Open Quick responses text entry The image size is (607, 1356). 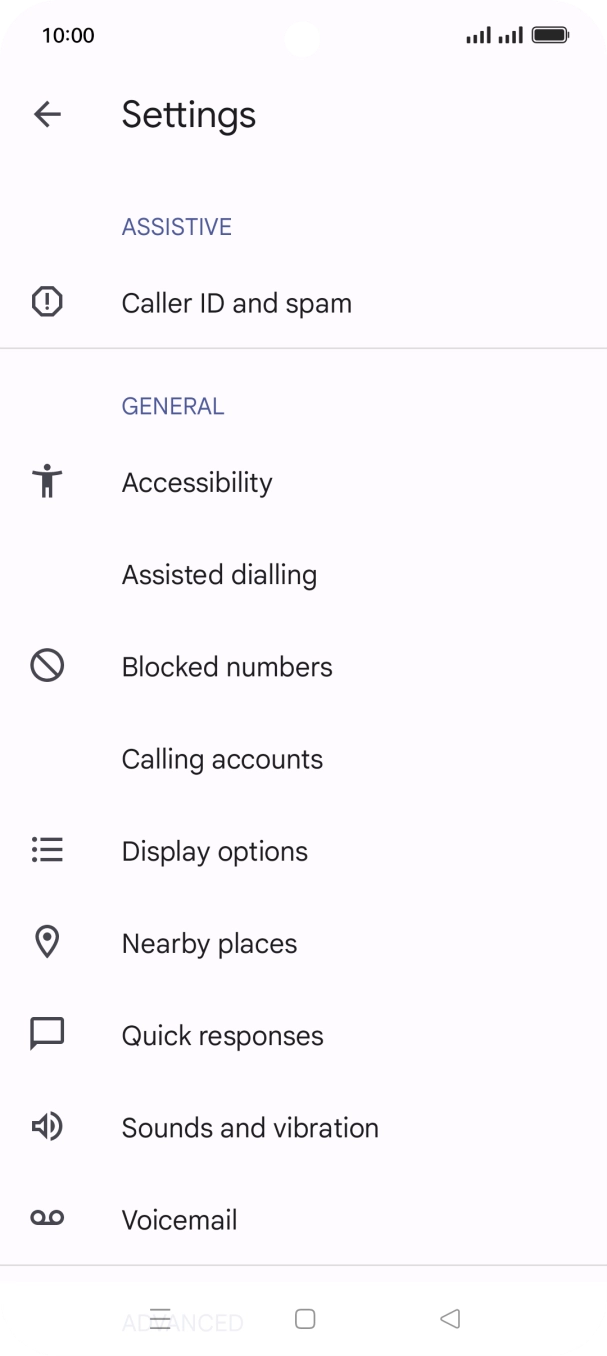[222, 1035]
